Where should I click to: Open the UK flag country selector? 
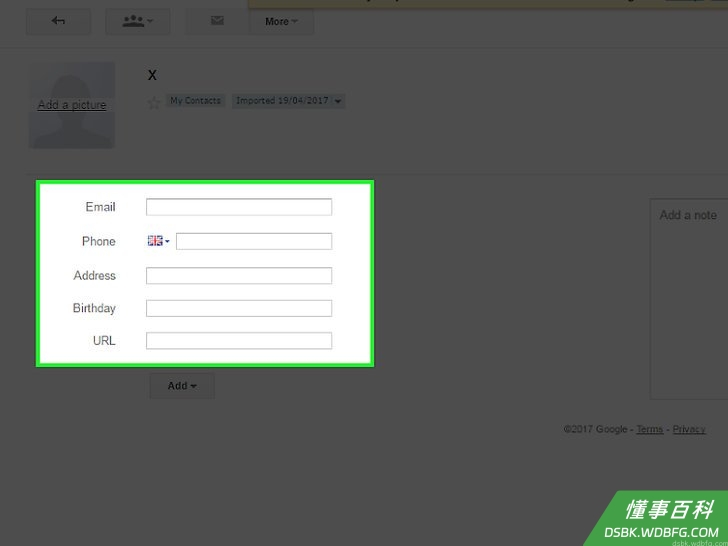158,241
